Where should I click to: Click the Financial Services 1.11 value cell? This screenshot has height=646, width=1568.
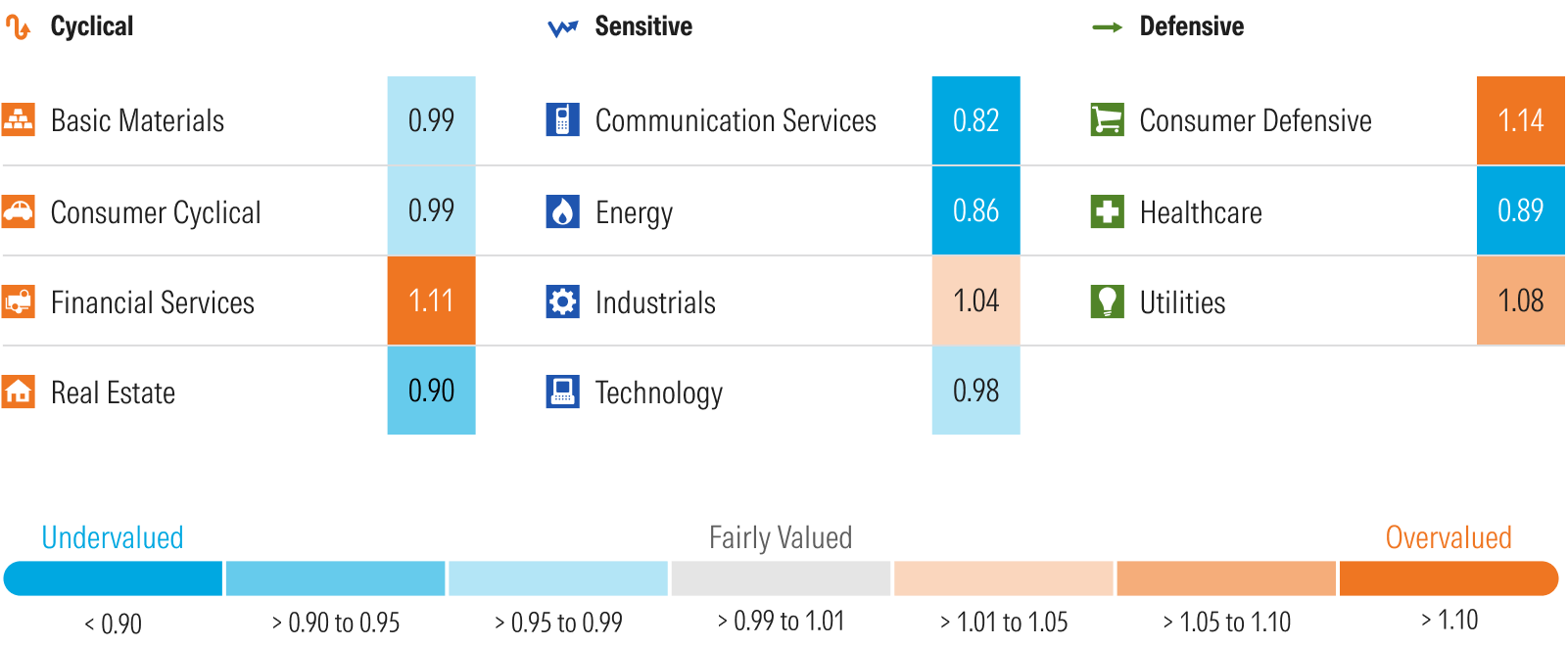(431, 300)
